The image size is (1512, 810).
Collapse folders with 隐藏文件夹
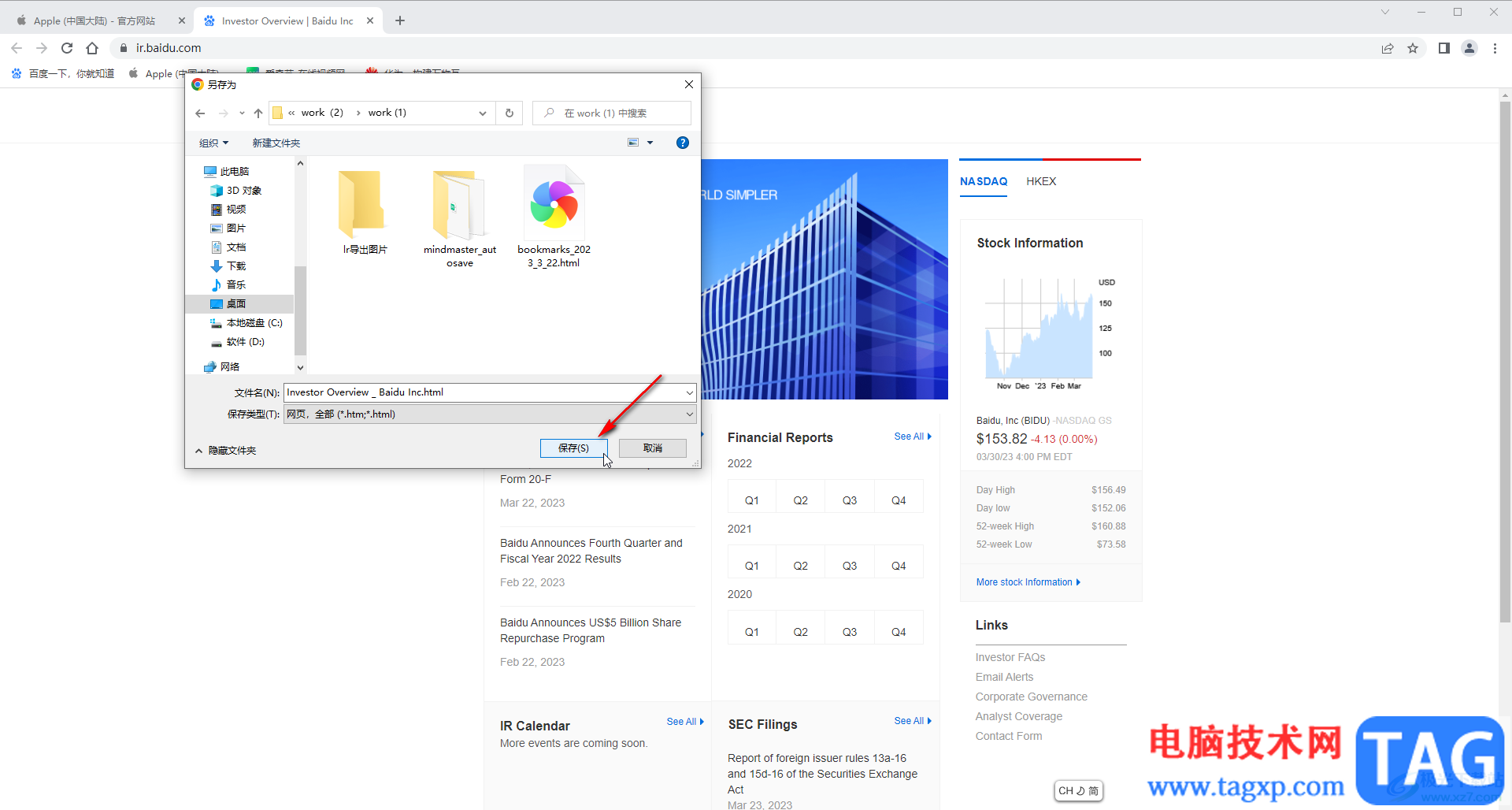226,451
